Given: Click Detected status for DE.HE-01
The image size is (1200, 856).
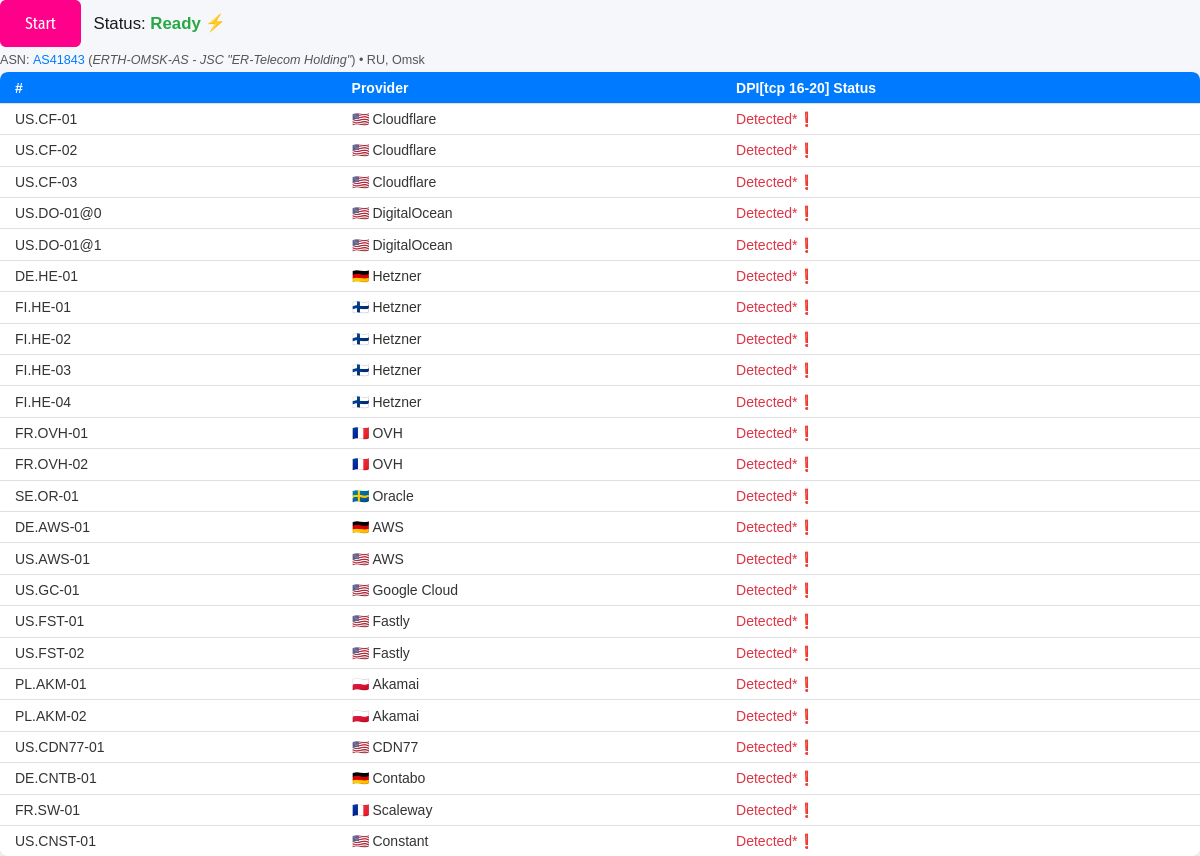Looking at the screenshot, I should (767, 276).
